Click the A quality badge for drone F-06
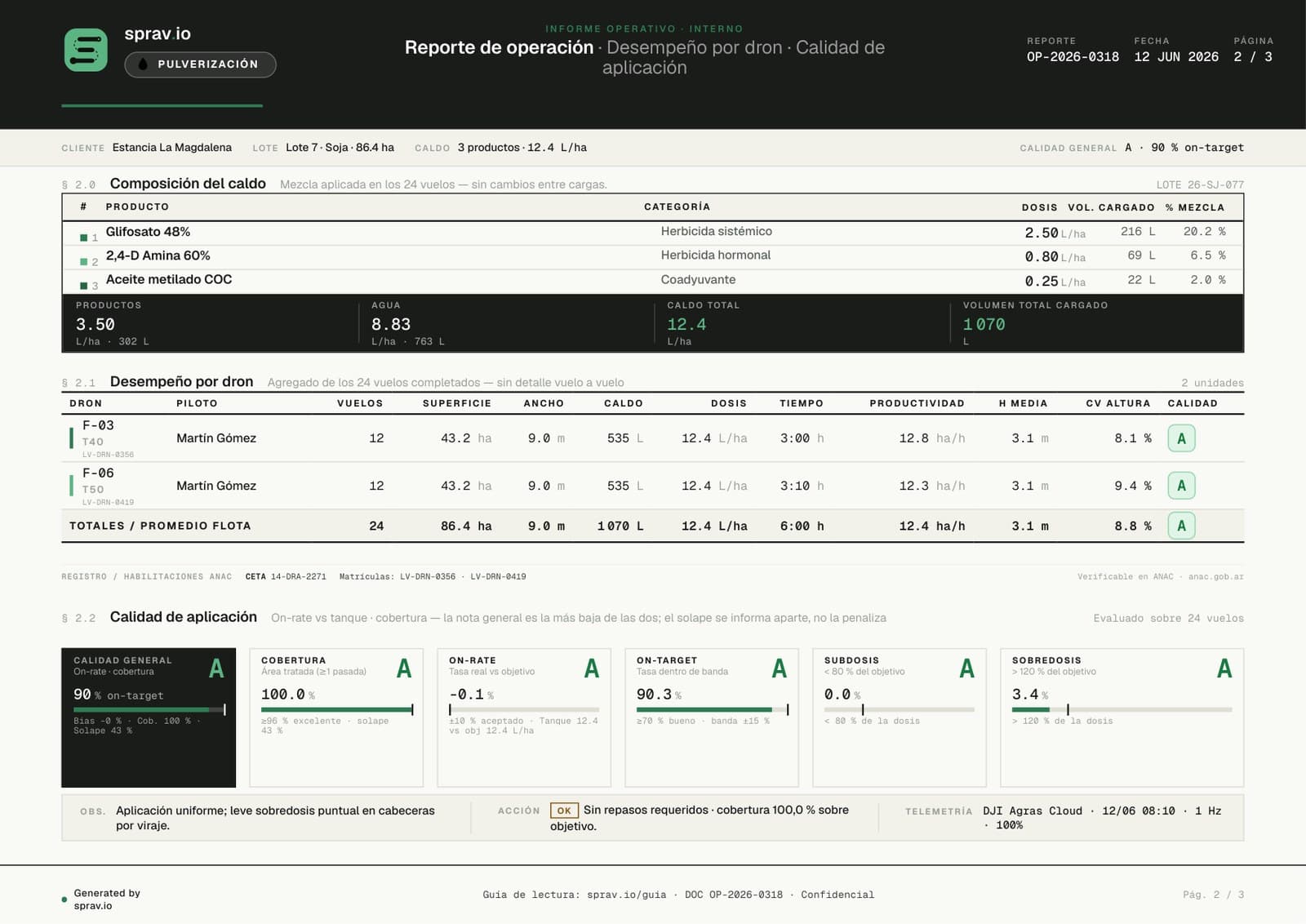This screenshot has height=924, width=1306. (x=1181, y=486)
